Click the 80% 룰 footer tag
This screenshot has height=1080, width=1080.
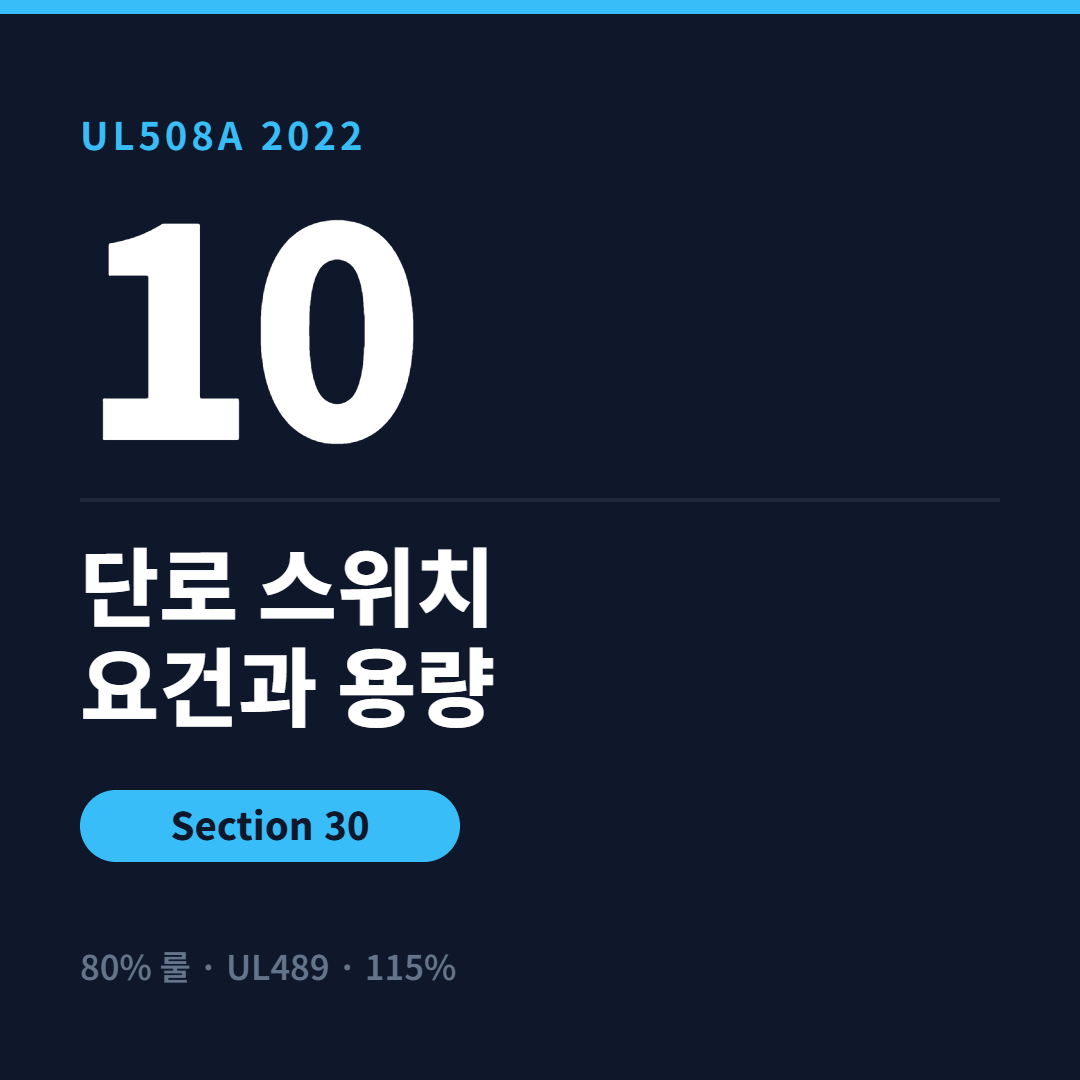(x=135, y=967)
